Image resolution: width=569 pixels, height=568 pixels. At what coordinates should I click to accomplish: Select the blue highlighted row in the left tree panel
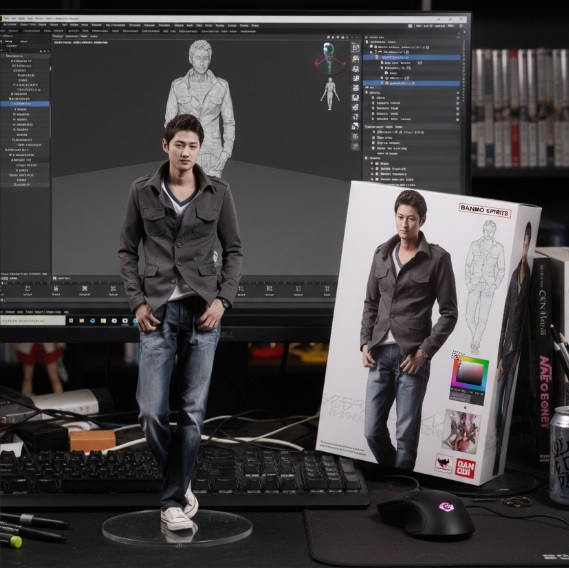click(x=25, y=104)
